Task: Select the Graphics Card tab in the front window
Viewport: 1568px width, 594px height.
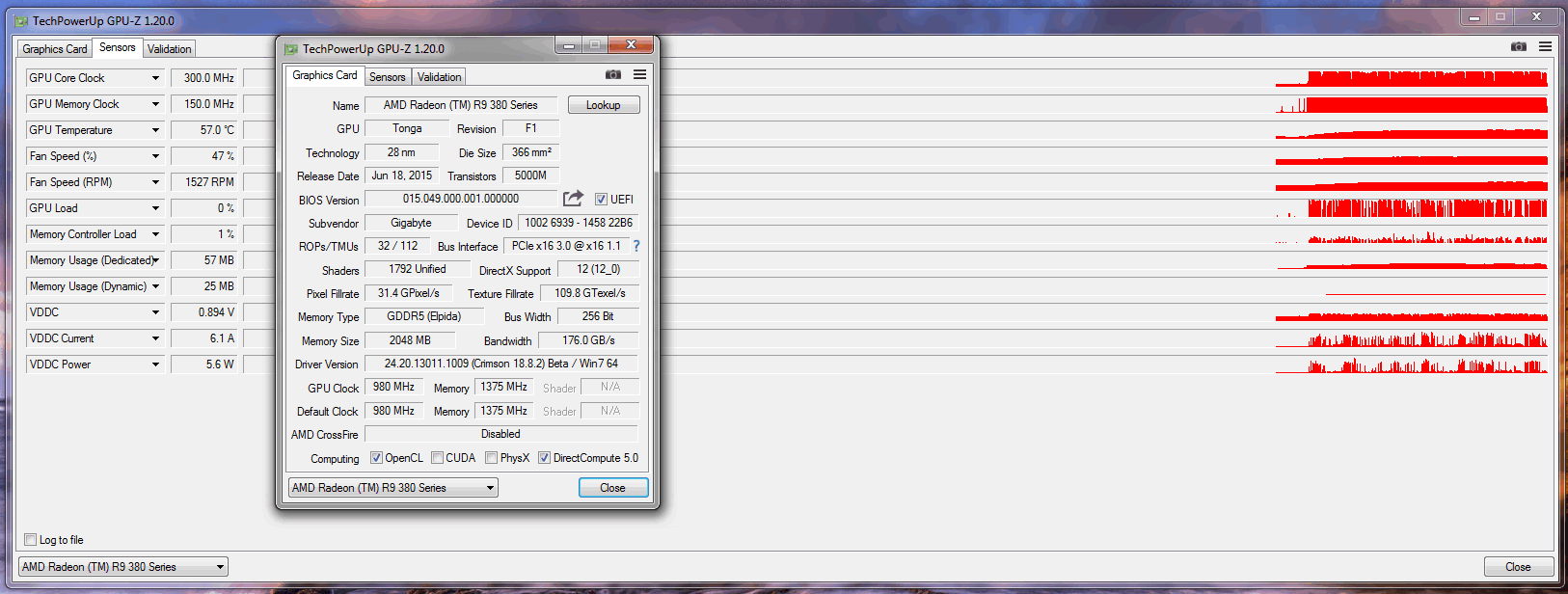Action: tap(325, 75)
